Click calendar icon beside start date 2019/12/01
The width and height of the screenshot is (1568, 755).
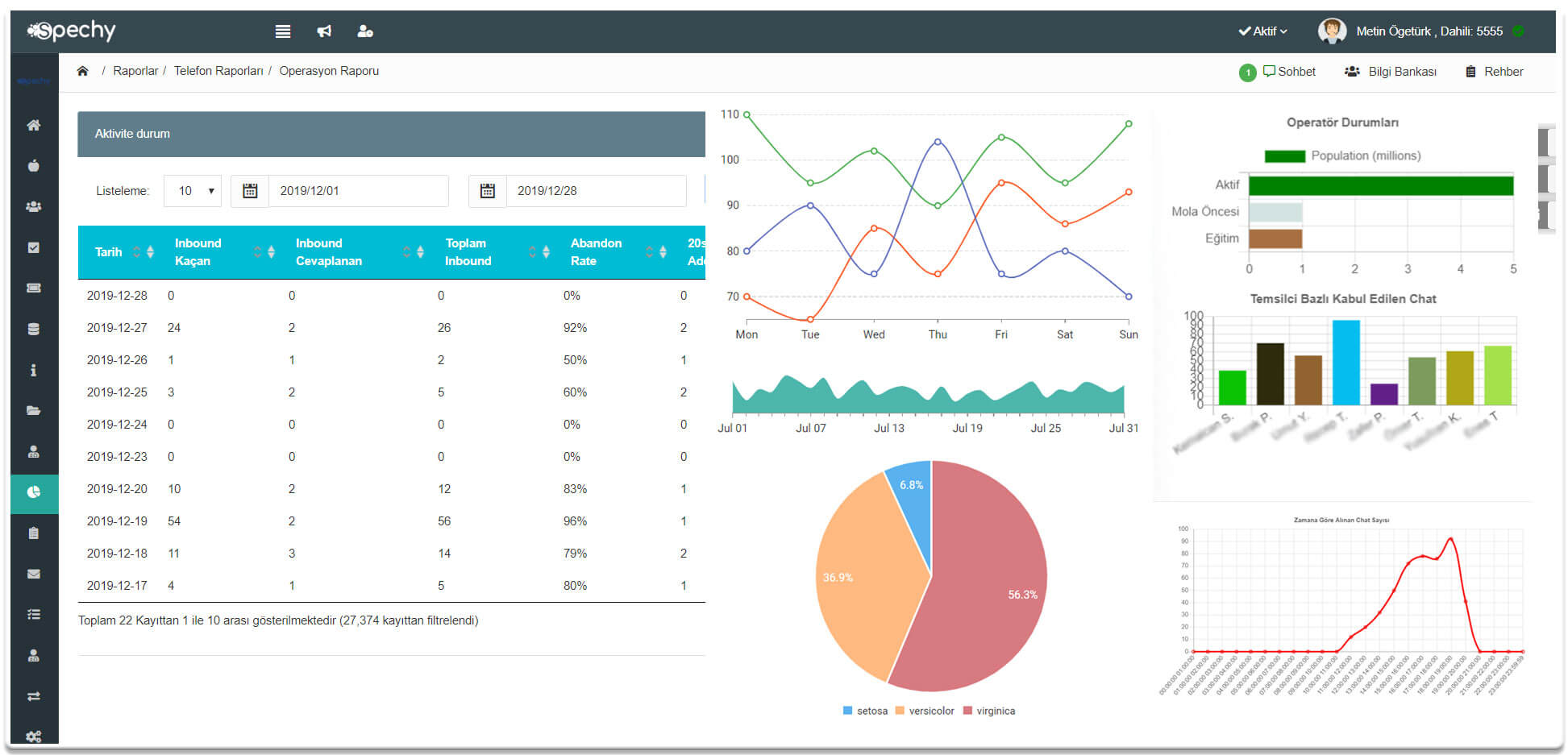[x=250, y=191]
